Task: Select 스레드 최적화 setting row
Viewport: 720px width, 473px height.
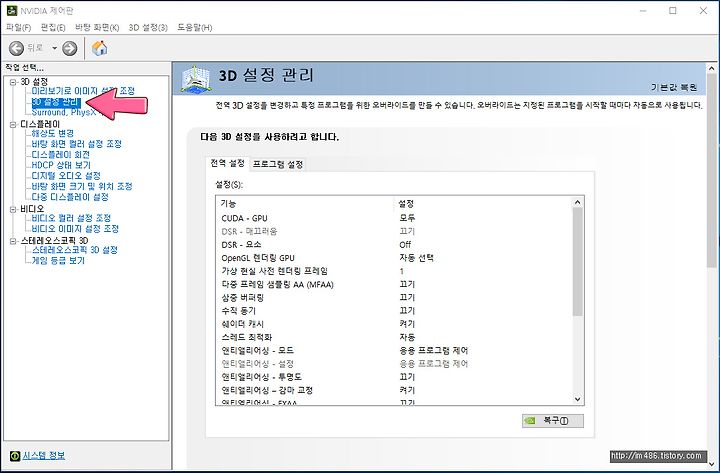Action: [394, 337]
